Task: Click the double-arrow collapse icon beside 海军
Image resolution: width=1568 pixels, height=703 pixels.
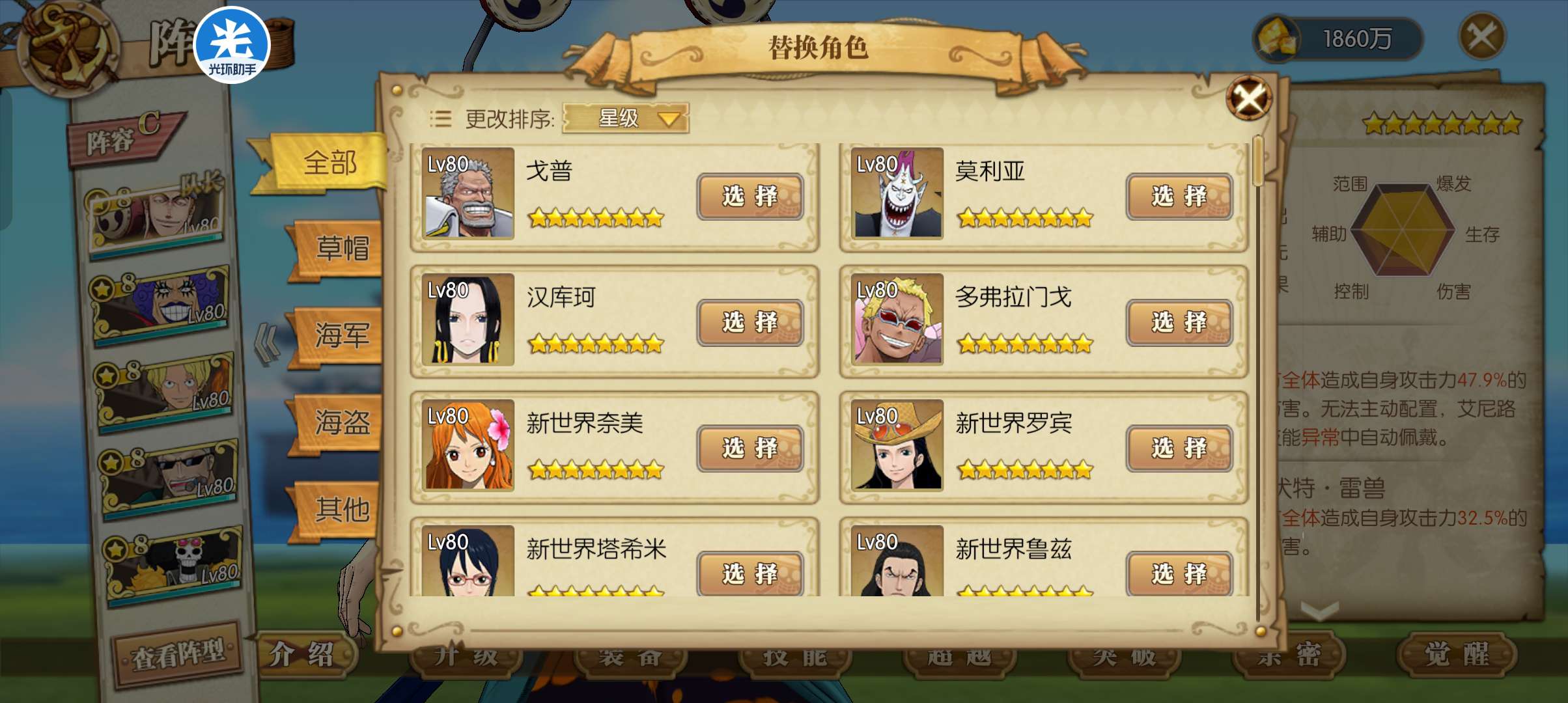Action: click(x=267, y=344)
